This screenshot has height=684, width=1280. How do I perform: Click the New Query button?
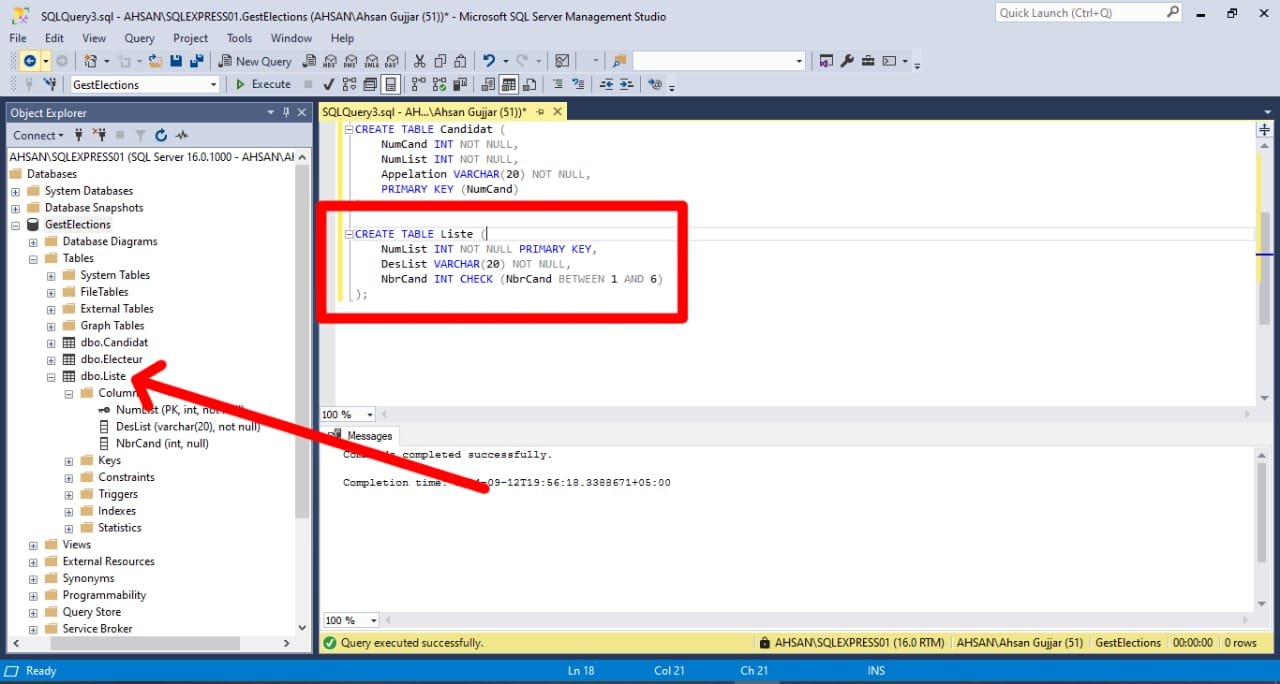pyautogui.click(x=255, y=61)
